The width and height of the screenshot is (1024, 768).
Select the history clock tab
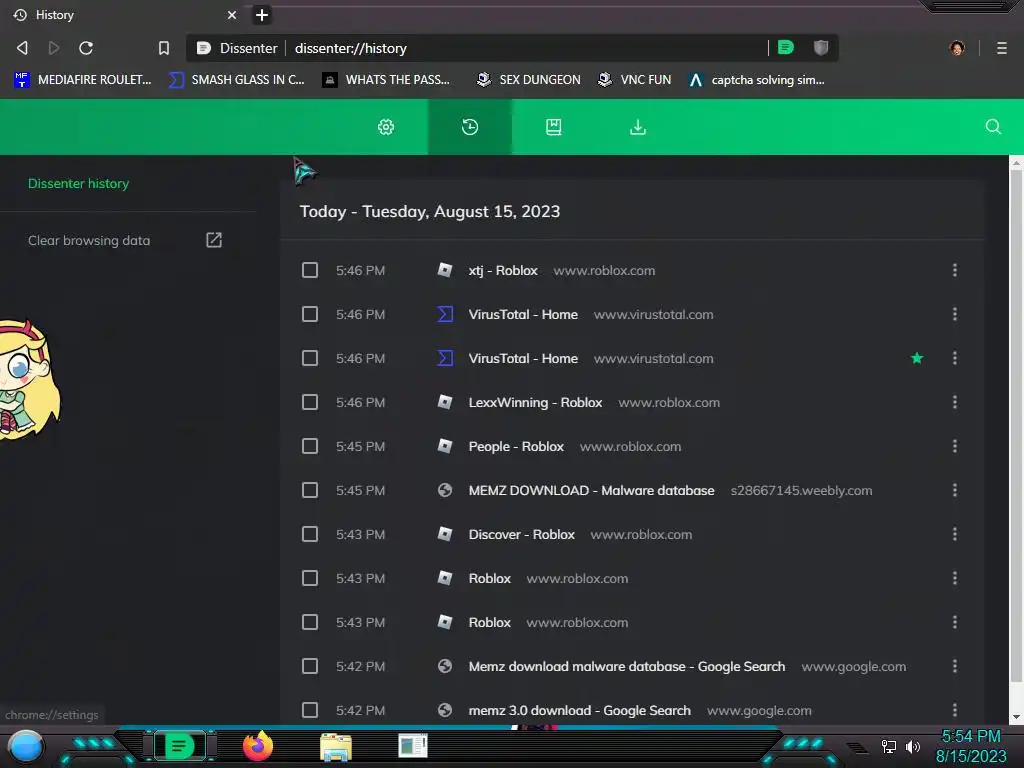(x=470, y=127)
